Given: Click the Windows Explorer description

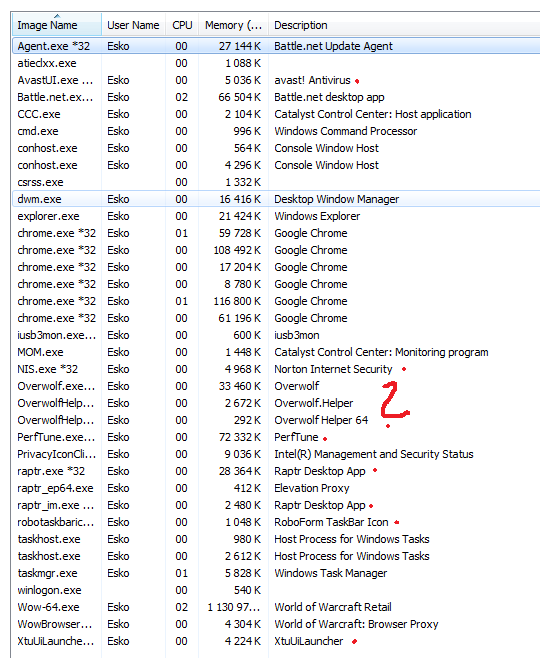Looking at the screenshot, I should point(317,216).
